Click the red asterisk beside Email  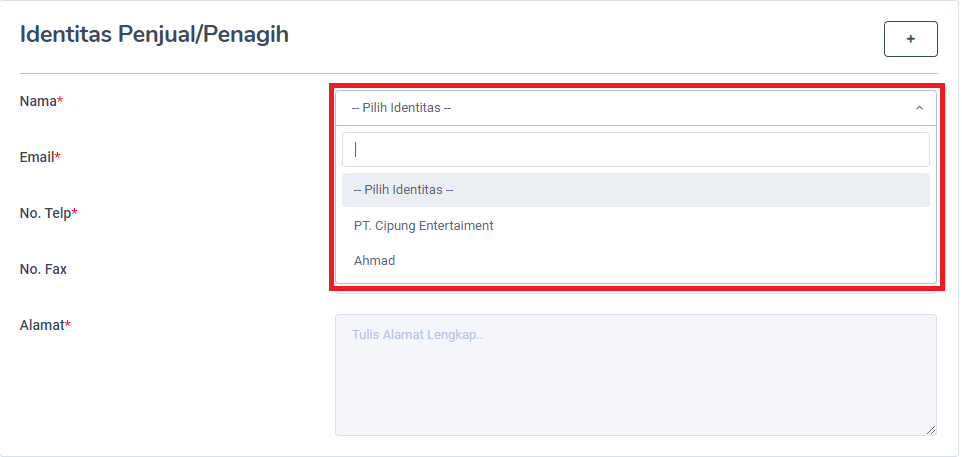tap(58, 157)
